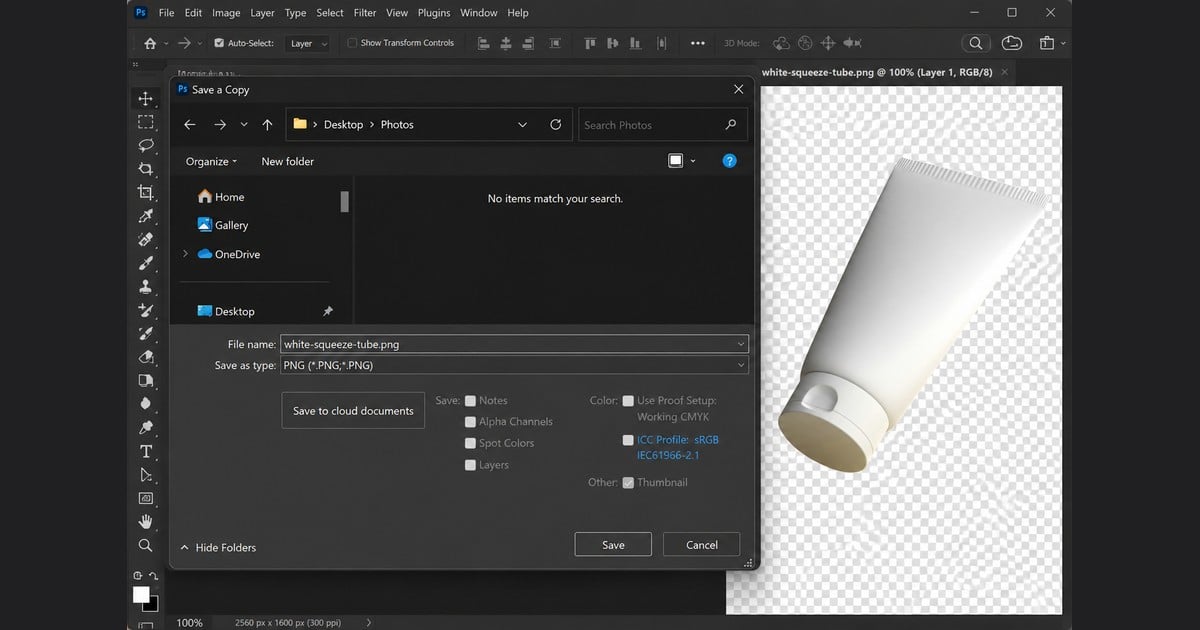Viewport: 1200px width, 630px height.
Task: Click Save to cloud documents button
Action: click(353, 411)
